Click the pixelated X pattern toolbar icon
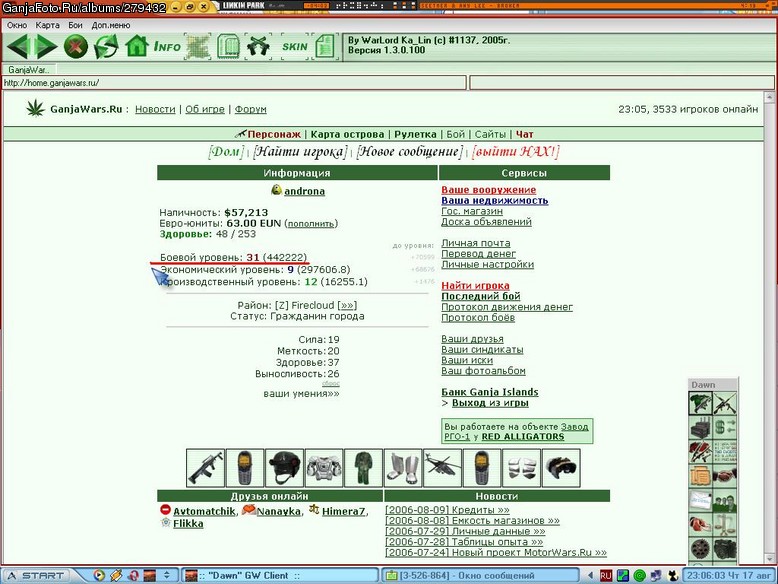This screenshot has height=584, width=778. point(197,47)
